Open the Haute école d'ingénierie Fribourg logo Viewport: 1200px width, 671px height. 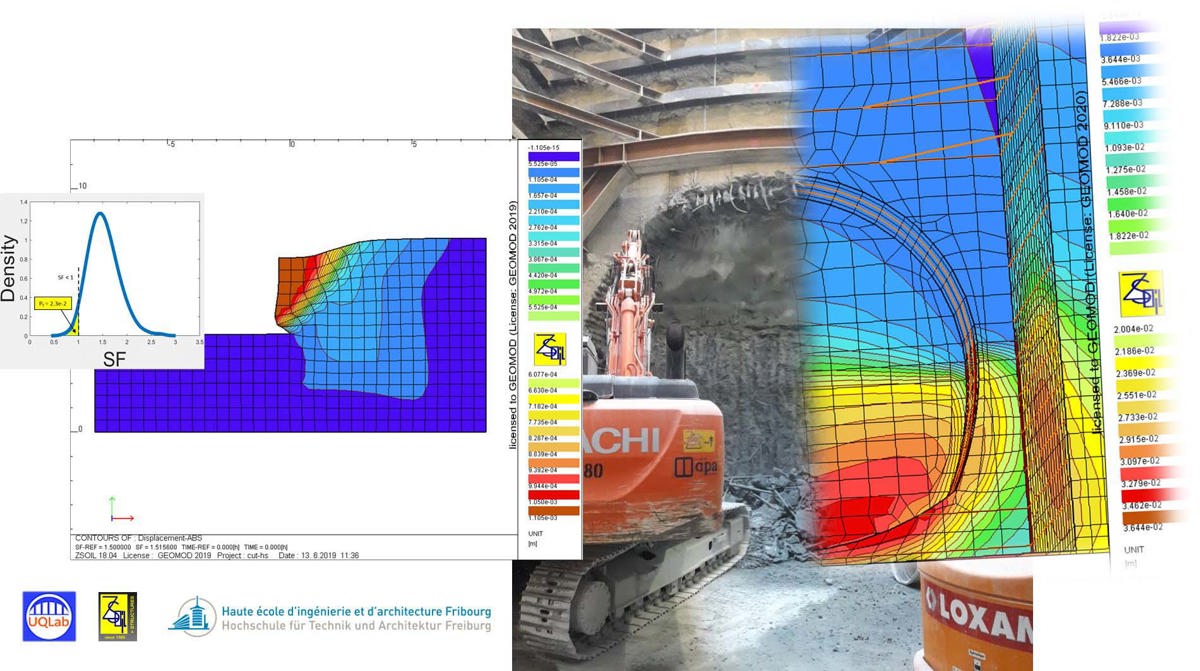click(192, 617)
